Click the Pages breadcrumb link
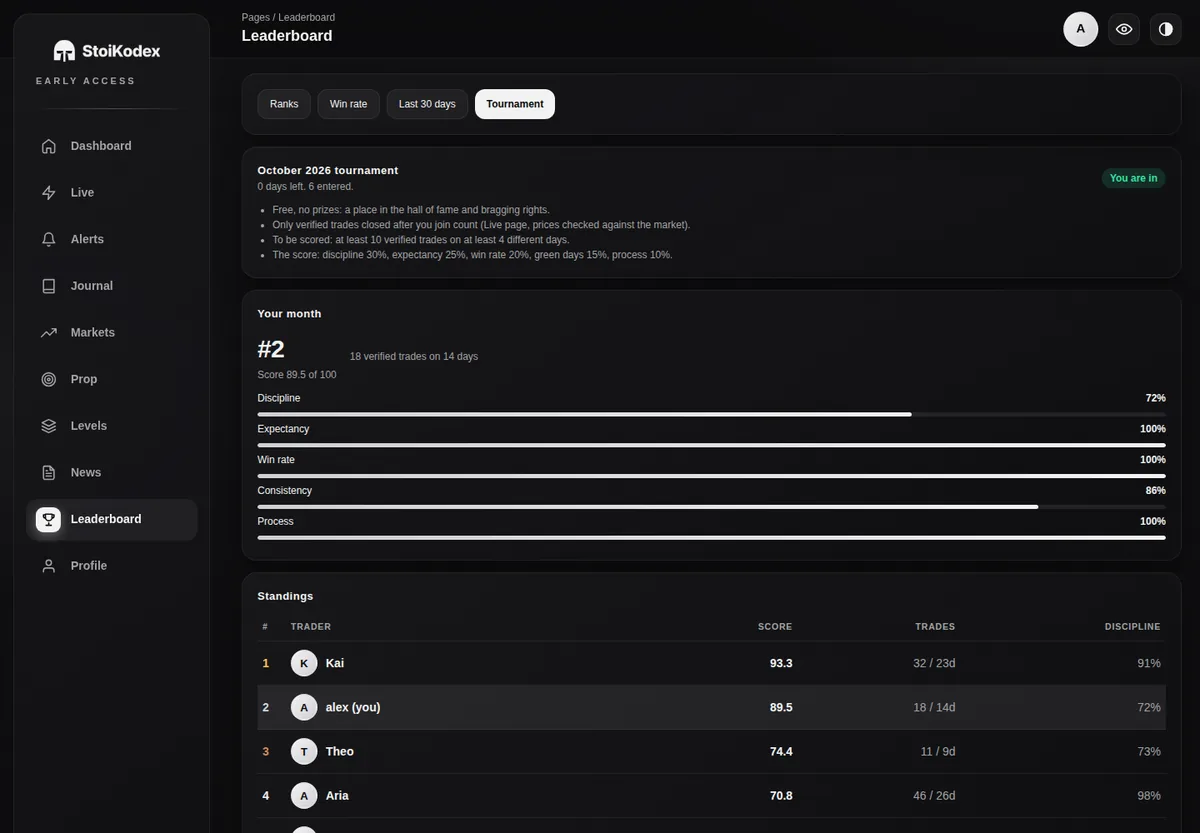1200x833 pixels. 255,17
